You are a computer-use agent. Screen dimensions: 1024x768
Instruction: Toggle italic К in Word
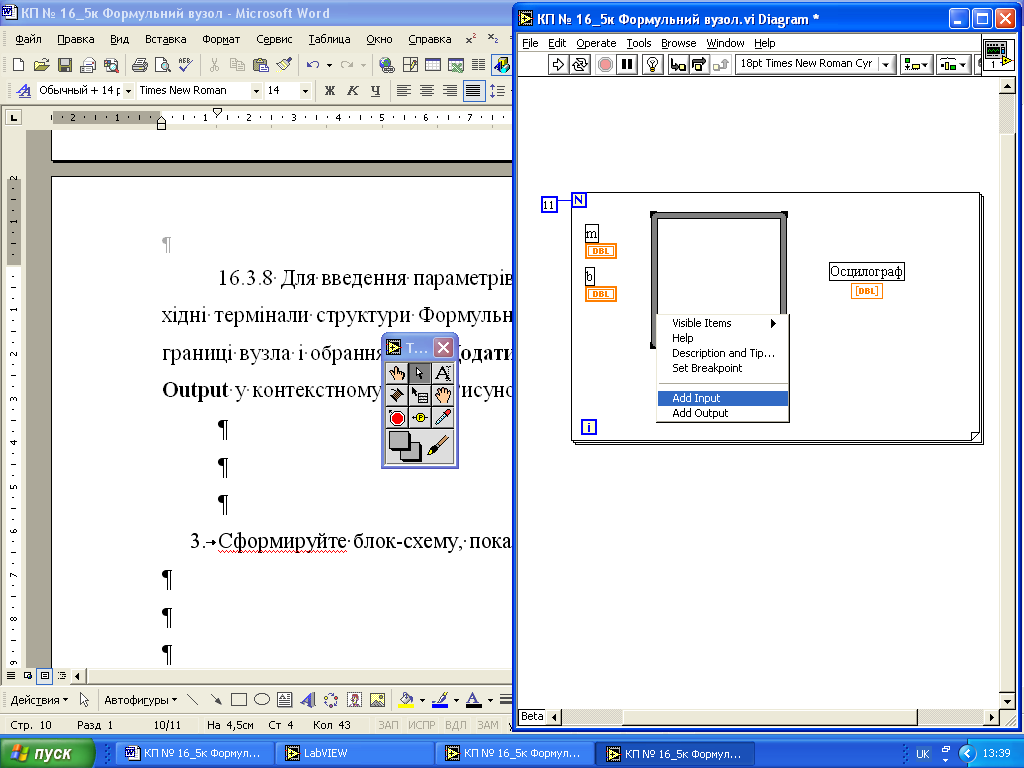tap(353, 91)
